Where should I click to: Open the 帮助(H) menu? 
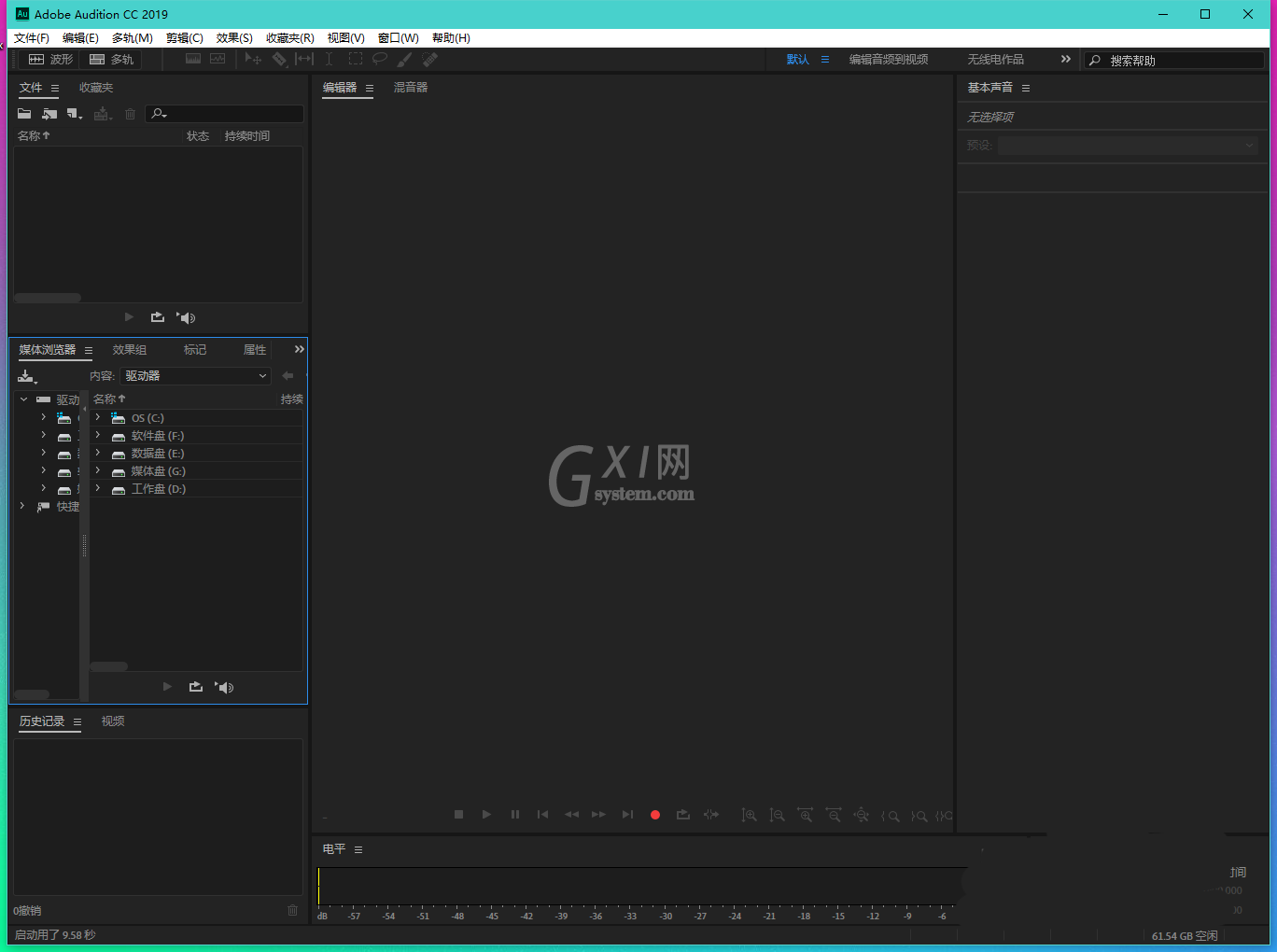pos(451,38)
